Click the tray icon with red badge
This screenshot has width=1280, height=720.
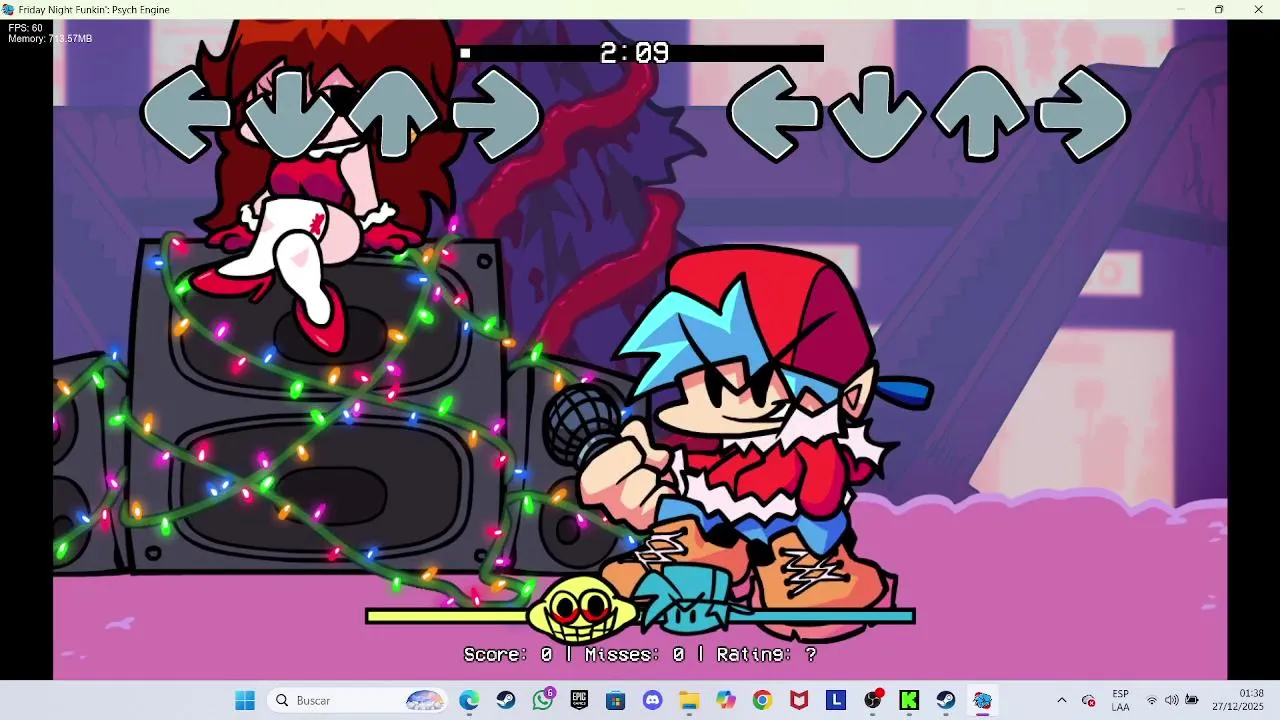pos(1089,700)
